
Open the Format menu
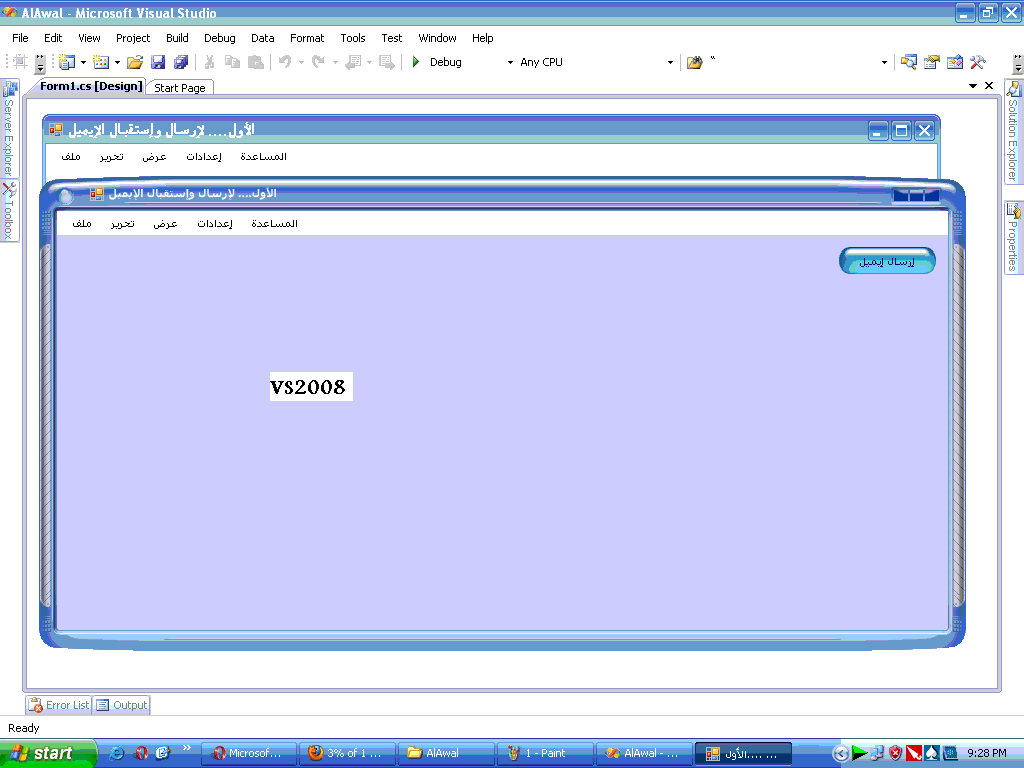pyautogui.click(x=307, y=38)
